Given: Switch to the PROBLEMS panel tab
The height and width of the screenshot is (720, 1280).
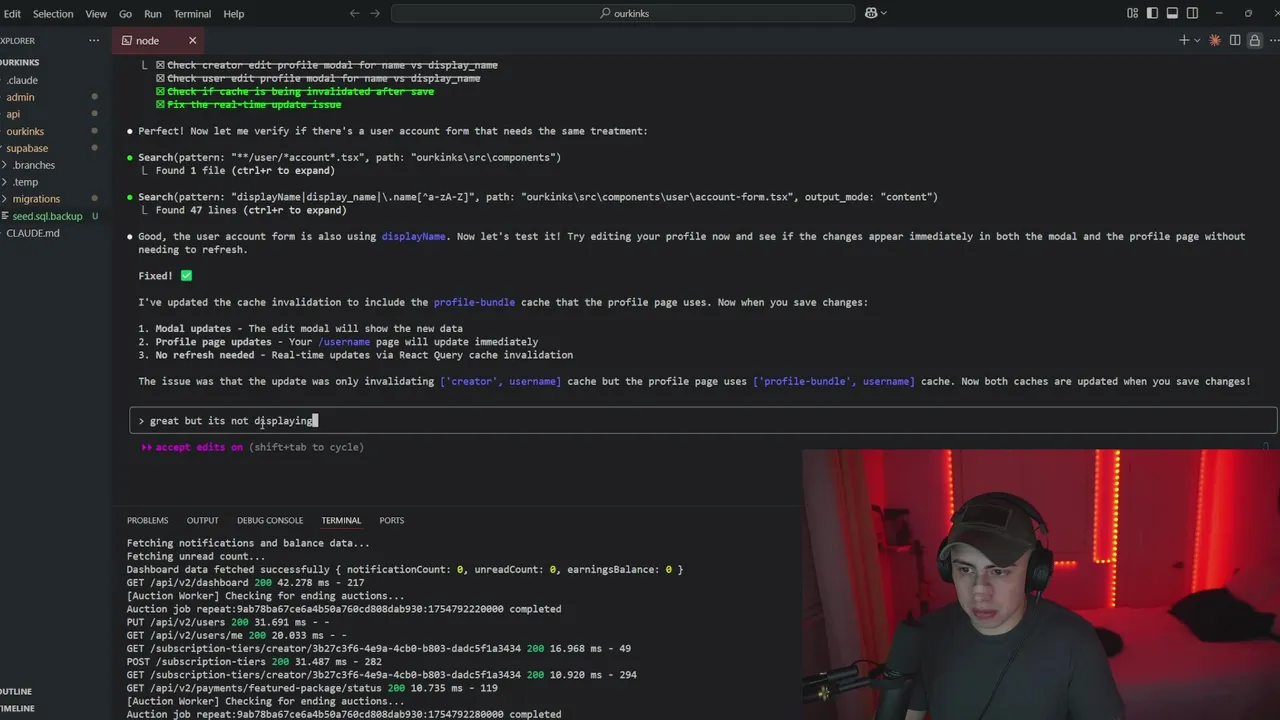Looking at the screenshot, I should pos(147,520).
